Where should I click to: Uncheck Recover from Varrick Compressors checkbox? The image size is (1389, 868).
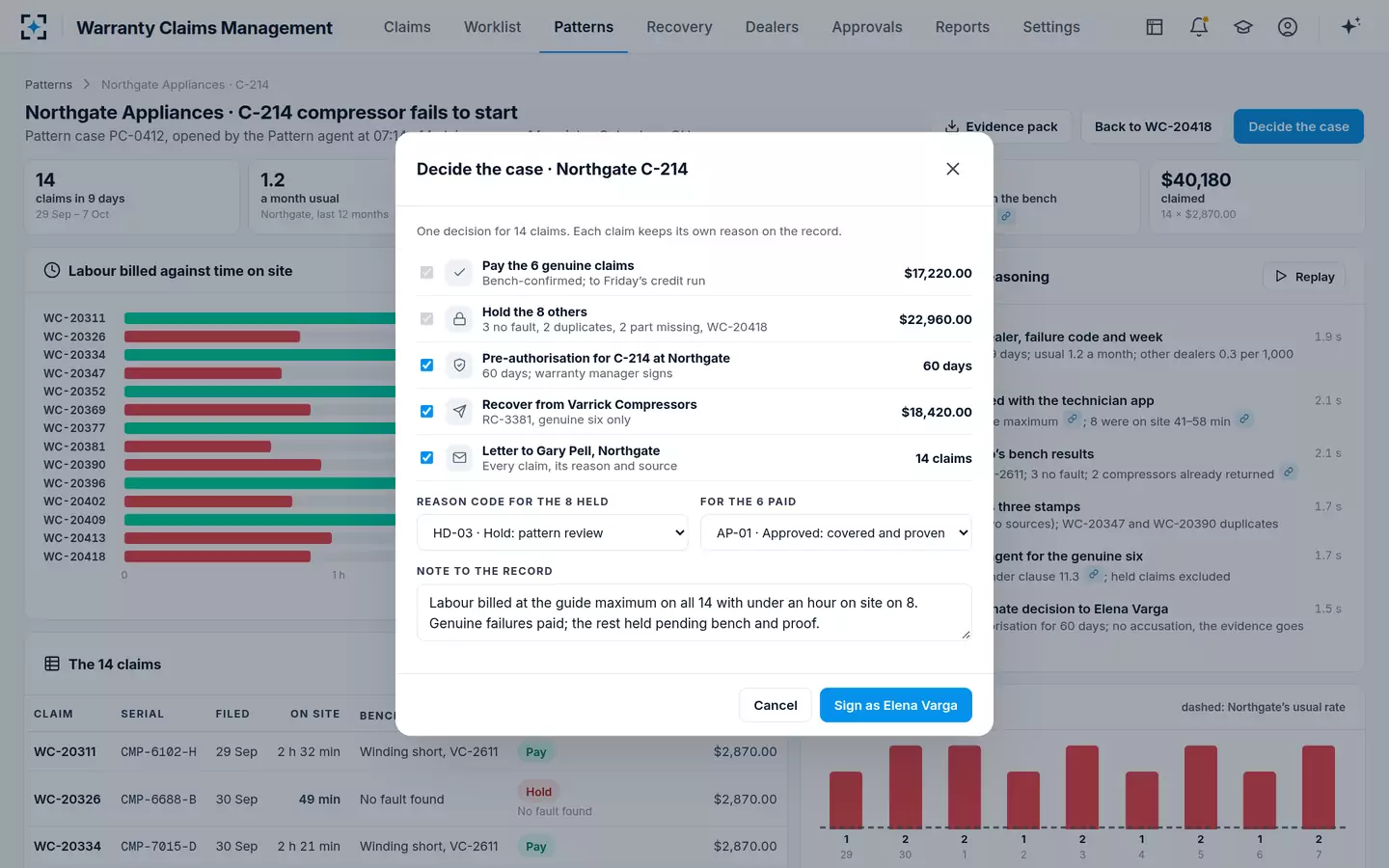pos(426,412)
